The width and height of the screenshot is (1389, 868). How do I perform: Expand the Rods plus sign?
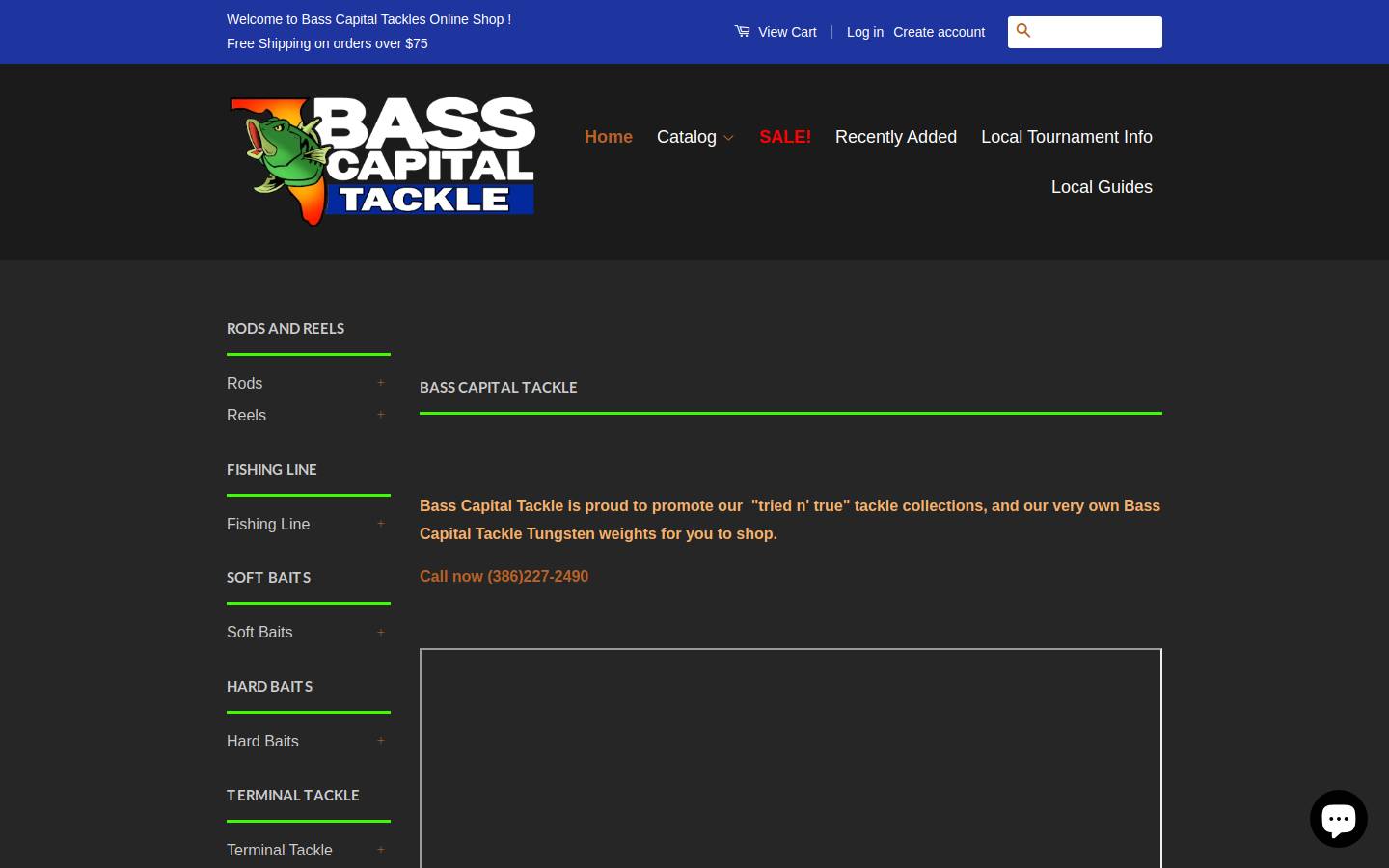tap(381, 383)
